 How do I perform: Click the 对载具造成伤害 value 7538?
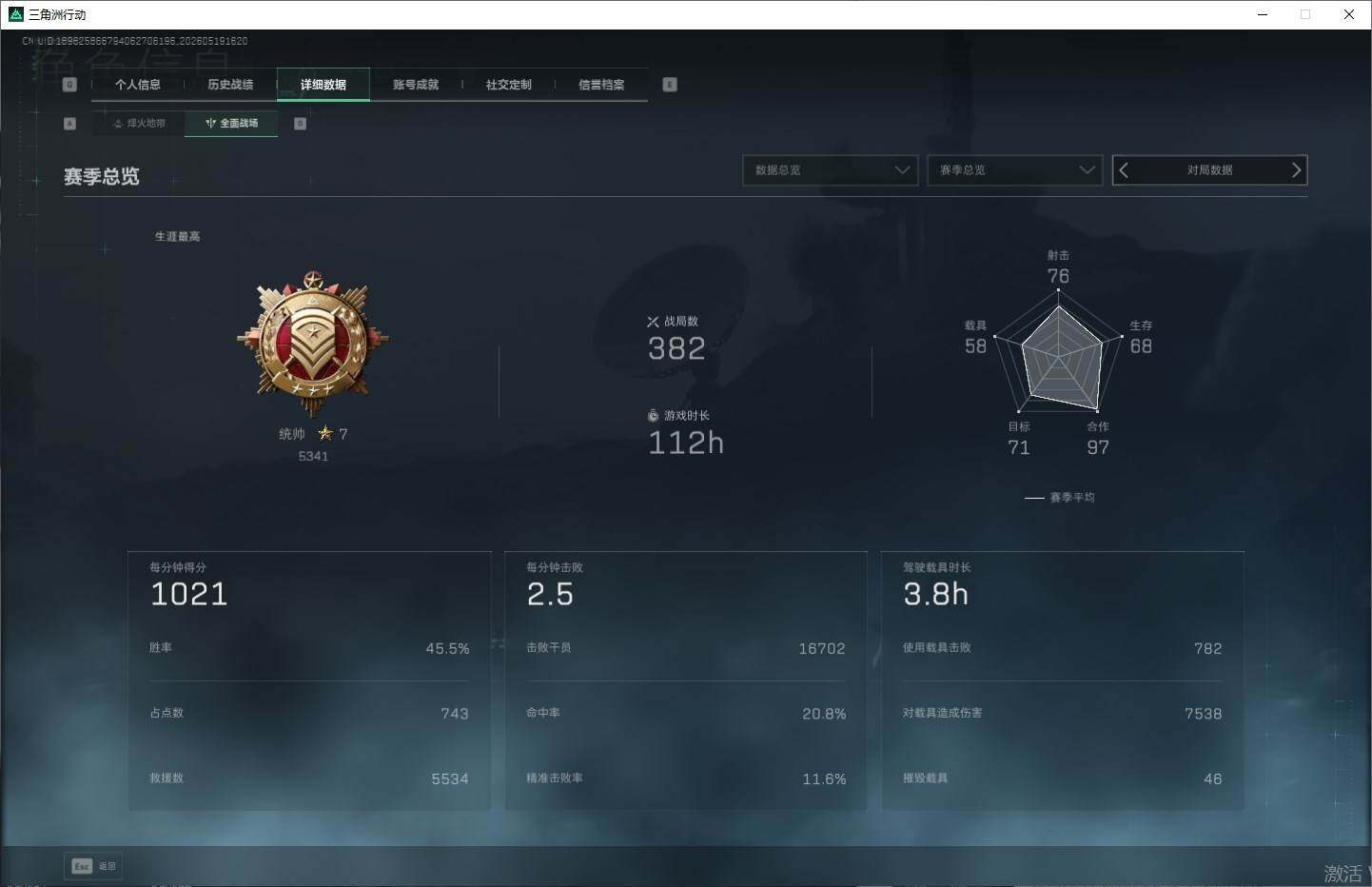tap(1204, 714)
